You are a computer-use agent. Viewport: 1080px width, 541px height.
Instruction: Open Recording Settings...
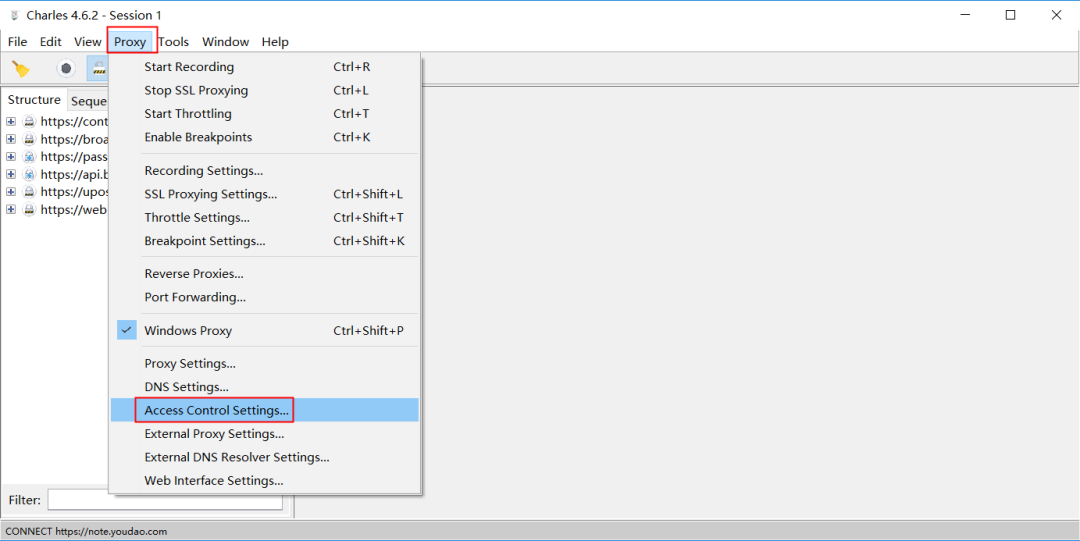[x=264, y=171]
